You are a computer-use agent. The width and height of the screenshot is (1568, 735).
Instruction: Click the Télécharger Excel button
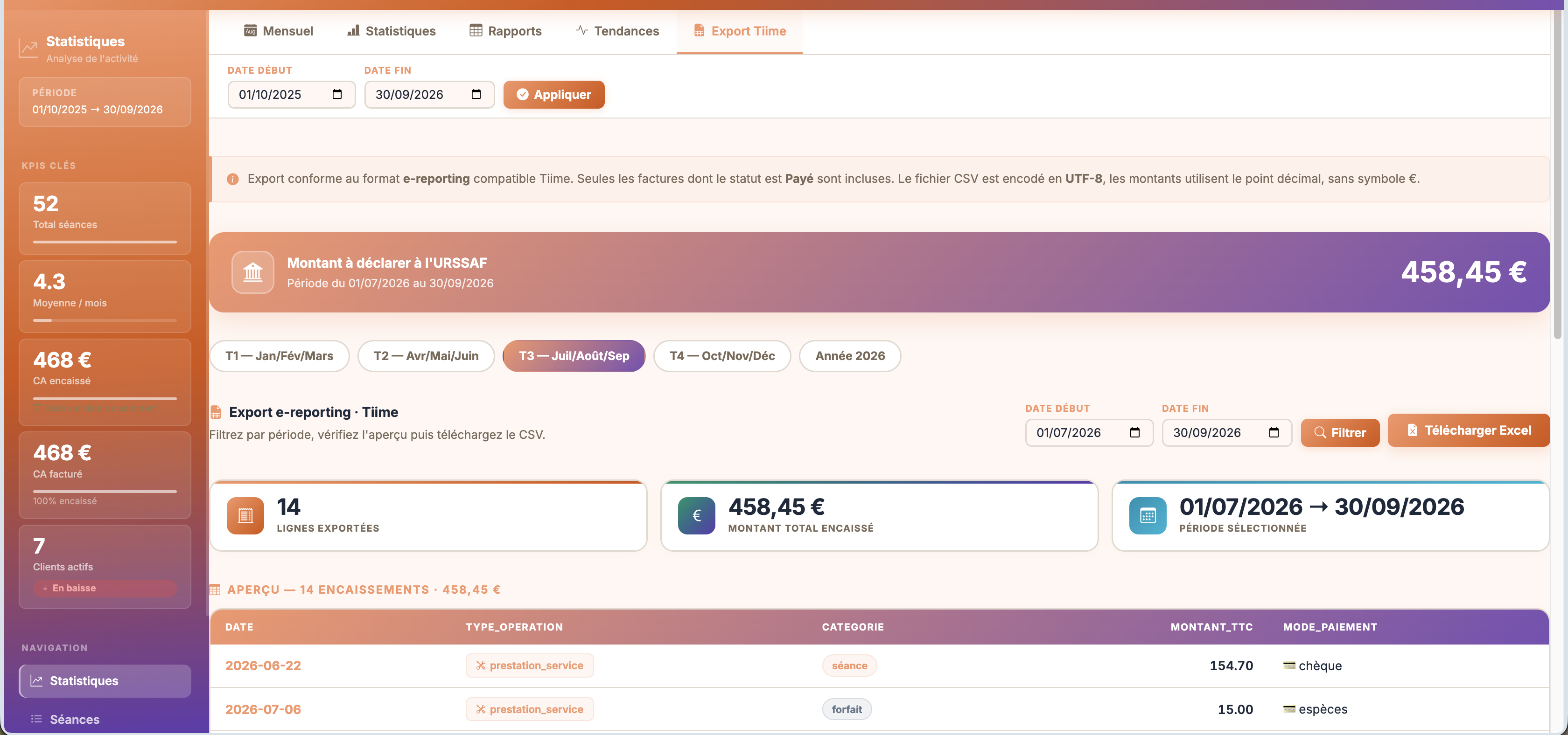point(1468,430)
